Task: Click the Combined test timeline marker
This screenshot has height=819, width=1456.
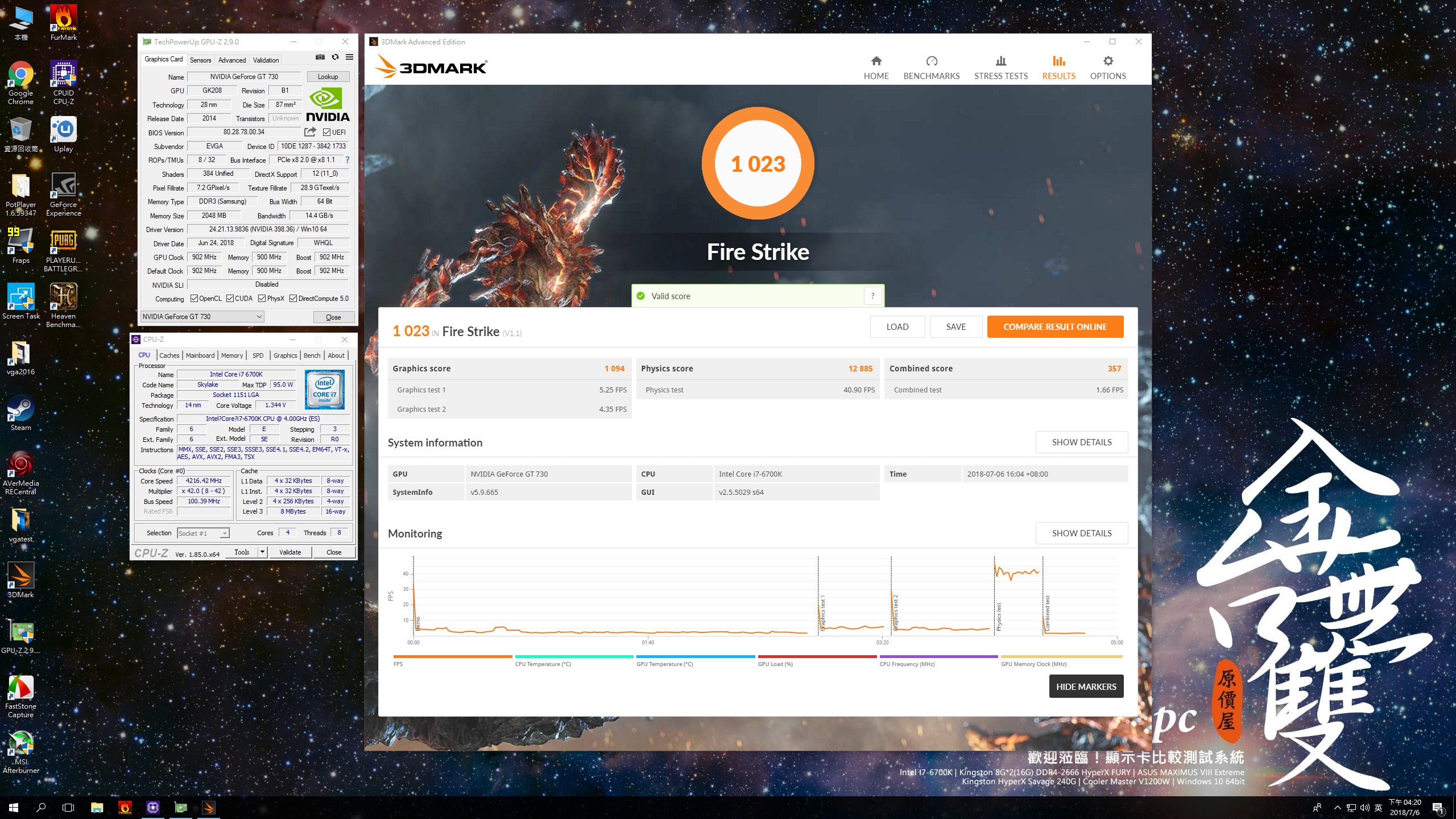Action: pos(1047,613)
